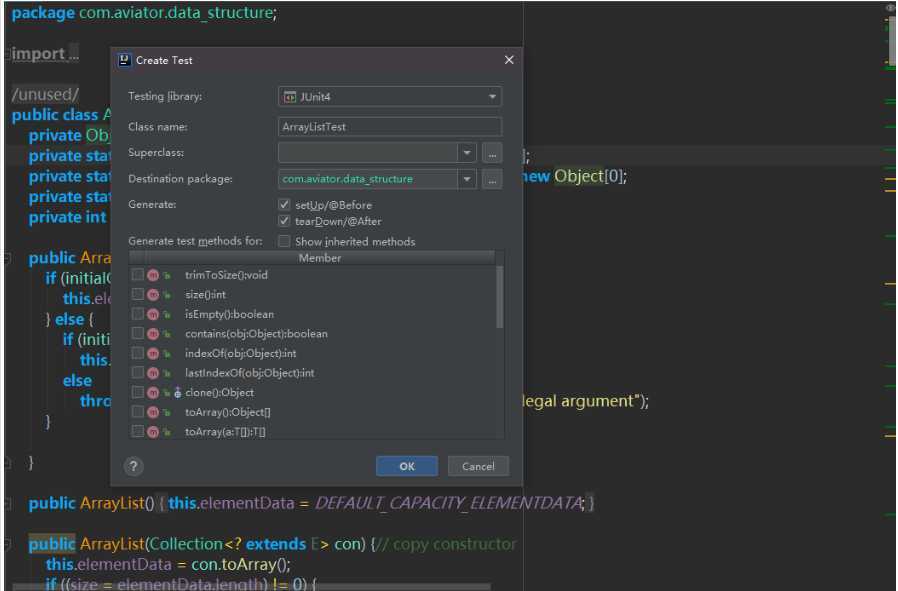This screenshot has width=898, height=591.
Task: Click the JUnit4 library icon in combo box
Action: (290, 97)
